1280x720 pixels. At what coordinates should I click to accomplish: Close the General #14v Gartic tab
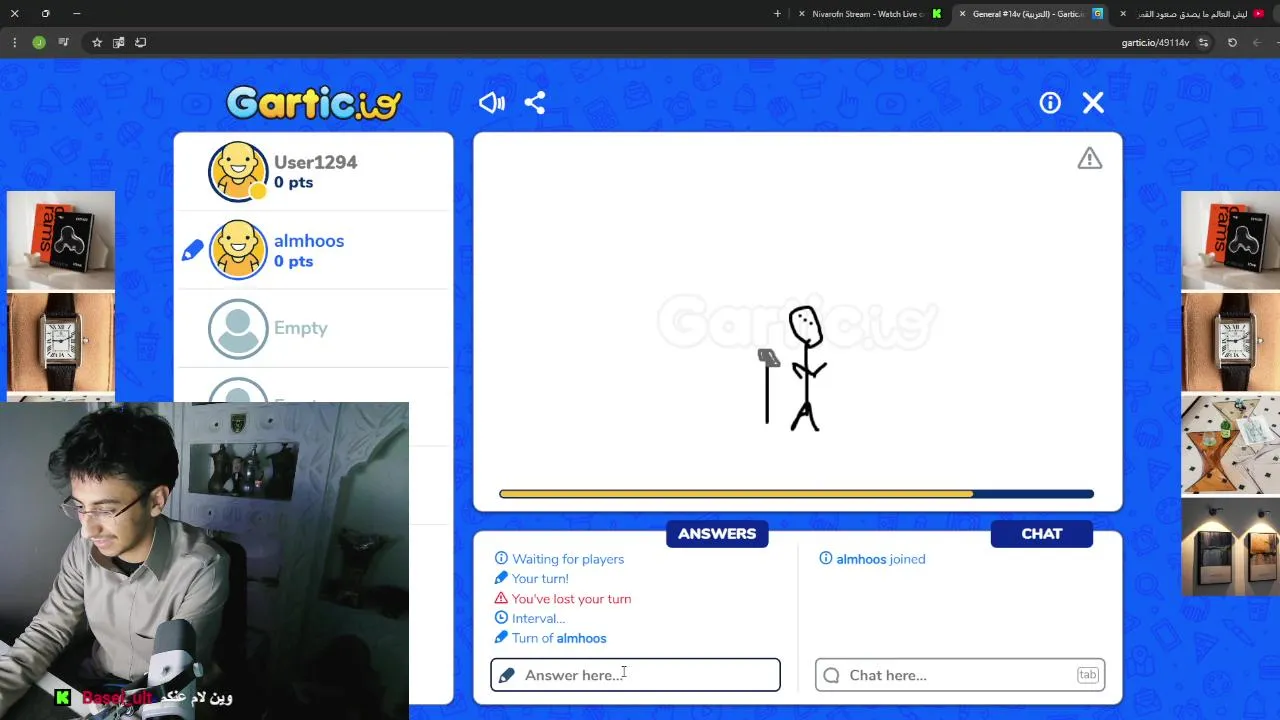[x=962, y=14]
